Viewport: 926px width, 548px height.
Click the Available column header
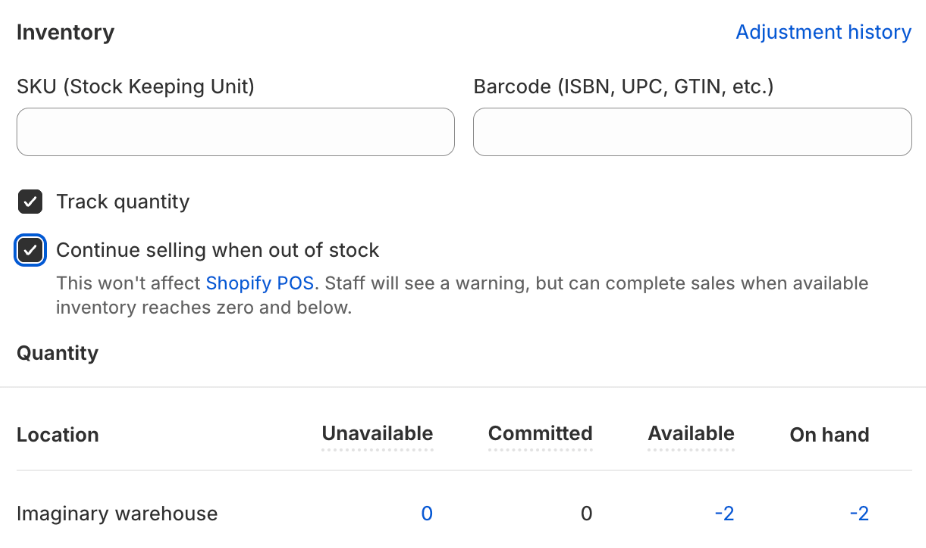(690, 434)
